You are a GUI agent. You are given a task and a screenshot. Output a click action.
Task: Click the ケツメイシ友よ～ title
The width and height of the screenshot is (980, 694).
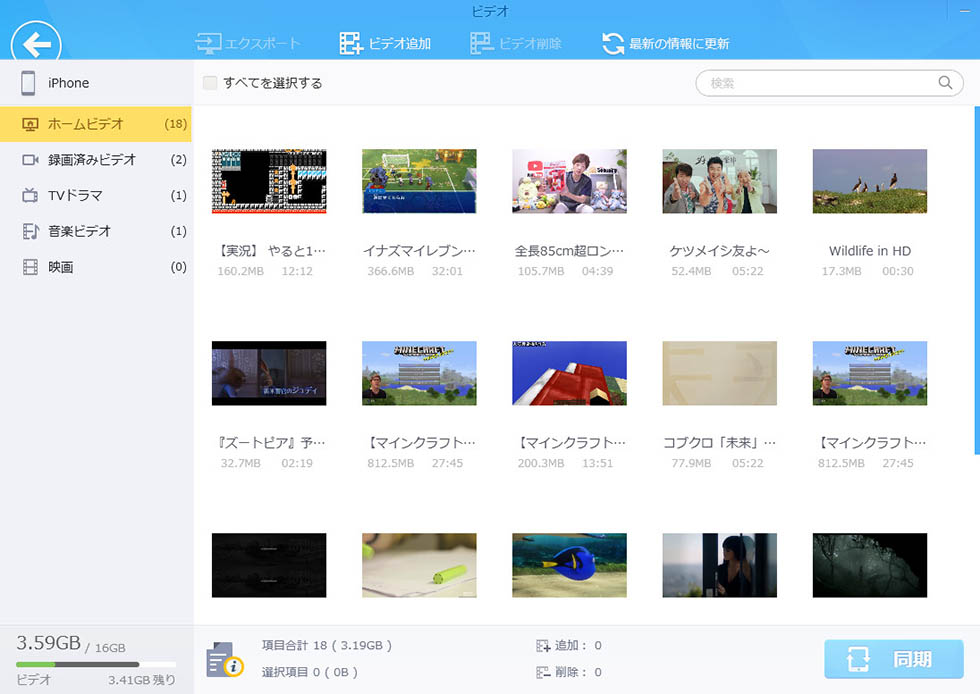point(719,251)
